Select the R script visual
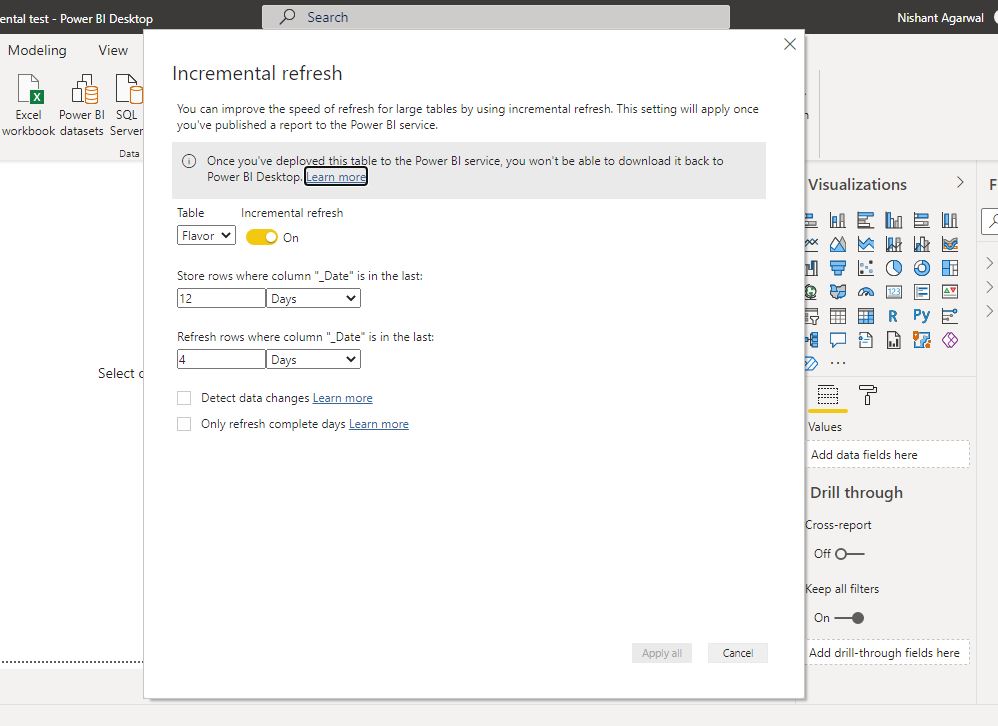 (894, 316)
